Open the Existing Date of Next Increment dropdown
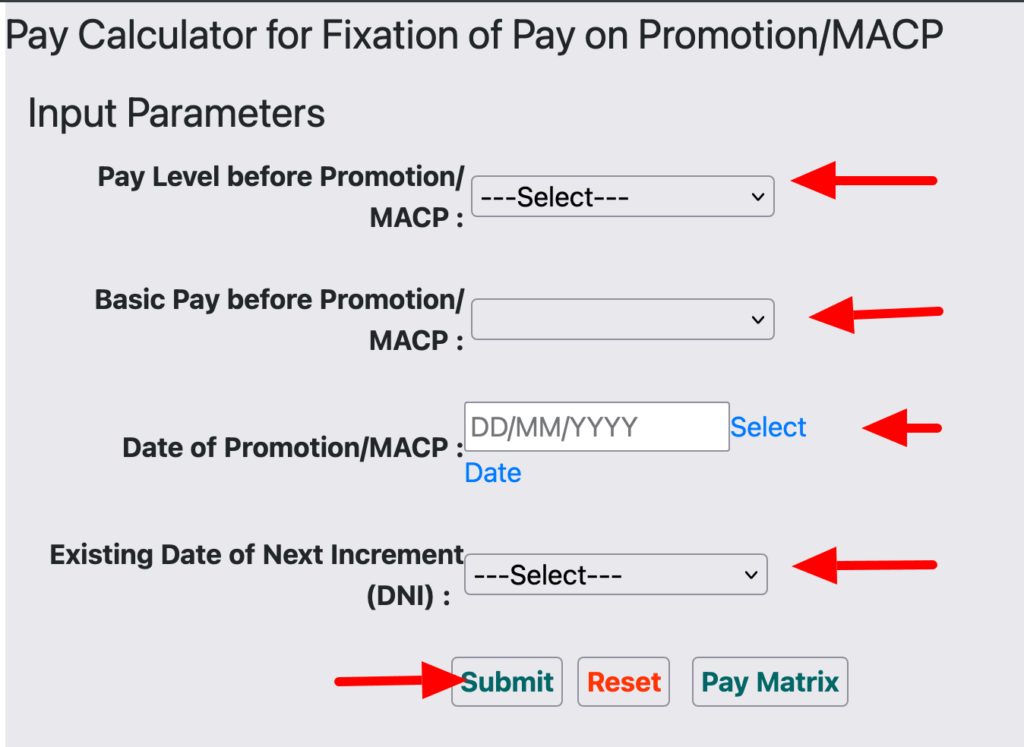This screenshot has height=747, width=1024. 615,574
